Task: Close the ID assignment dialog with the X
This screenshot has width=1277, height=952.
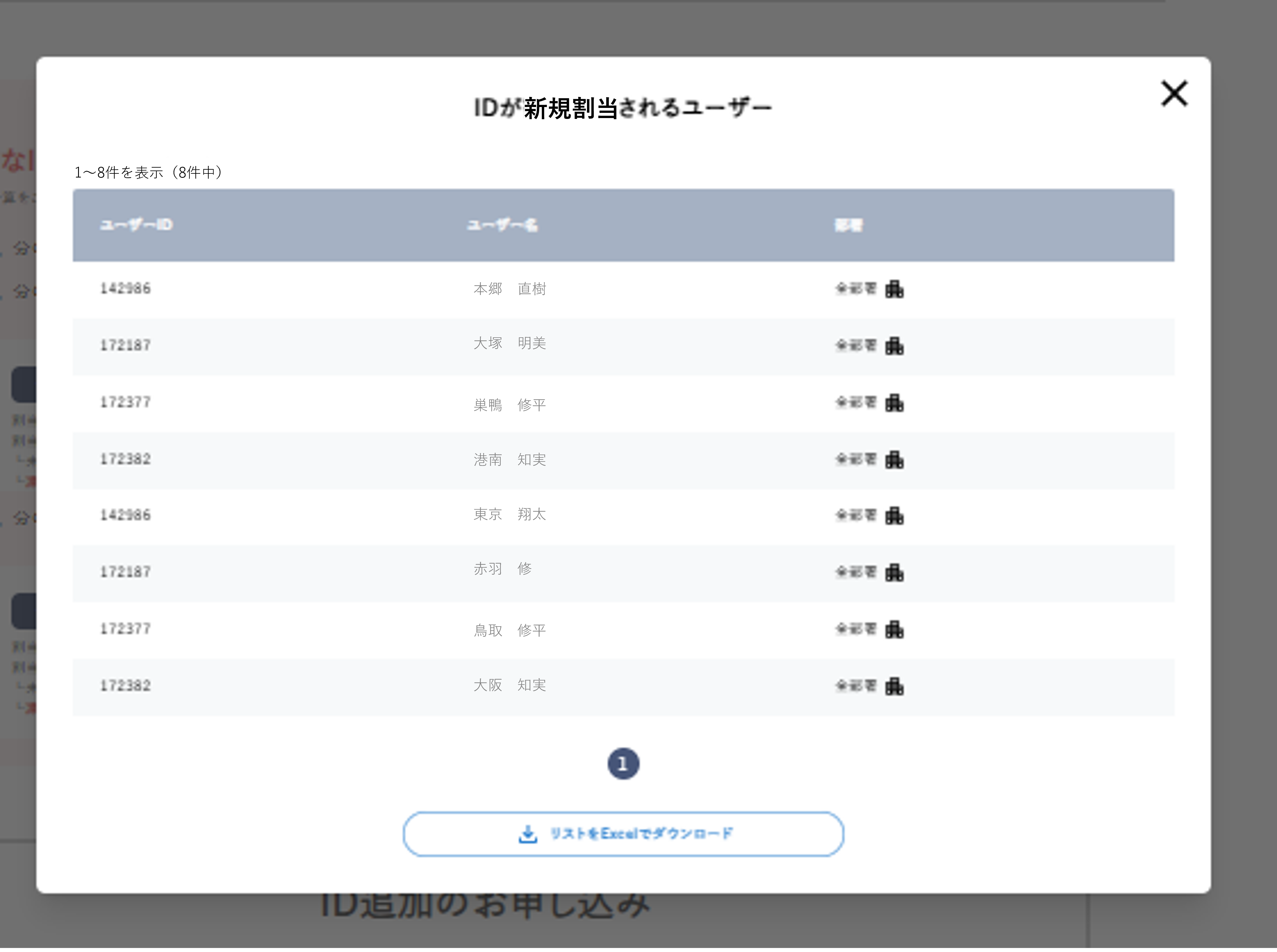Action: pos(1174,94)
